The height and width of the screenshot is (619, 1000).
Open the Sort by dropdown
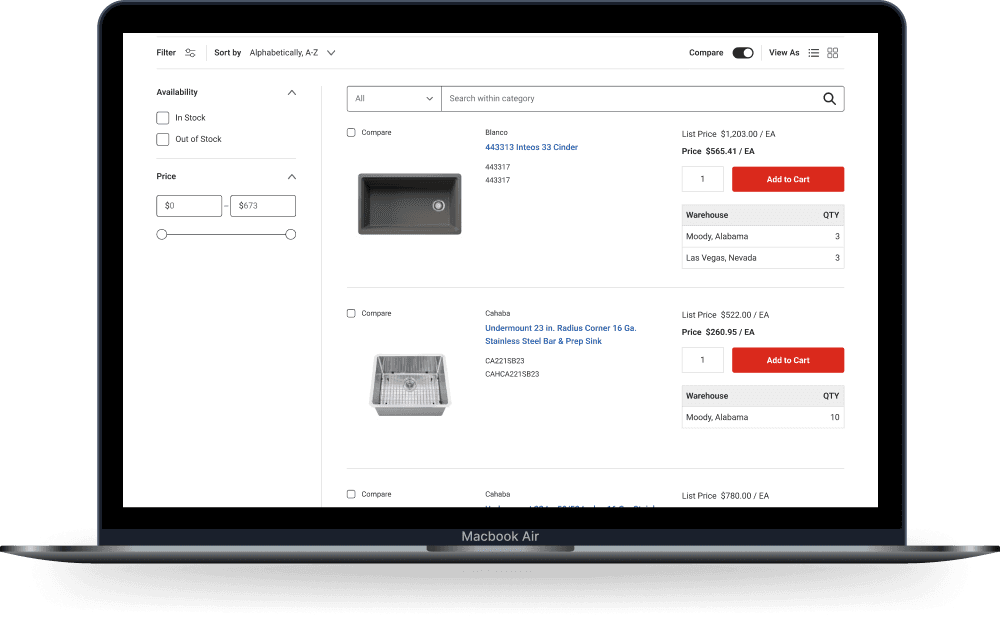(x=291, y=52)
